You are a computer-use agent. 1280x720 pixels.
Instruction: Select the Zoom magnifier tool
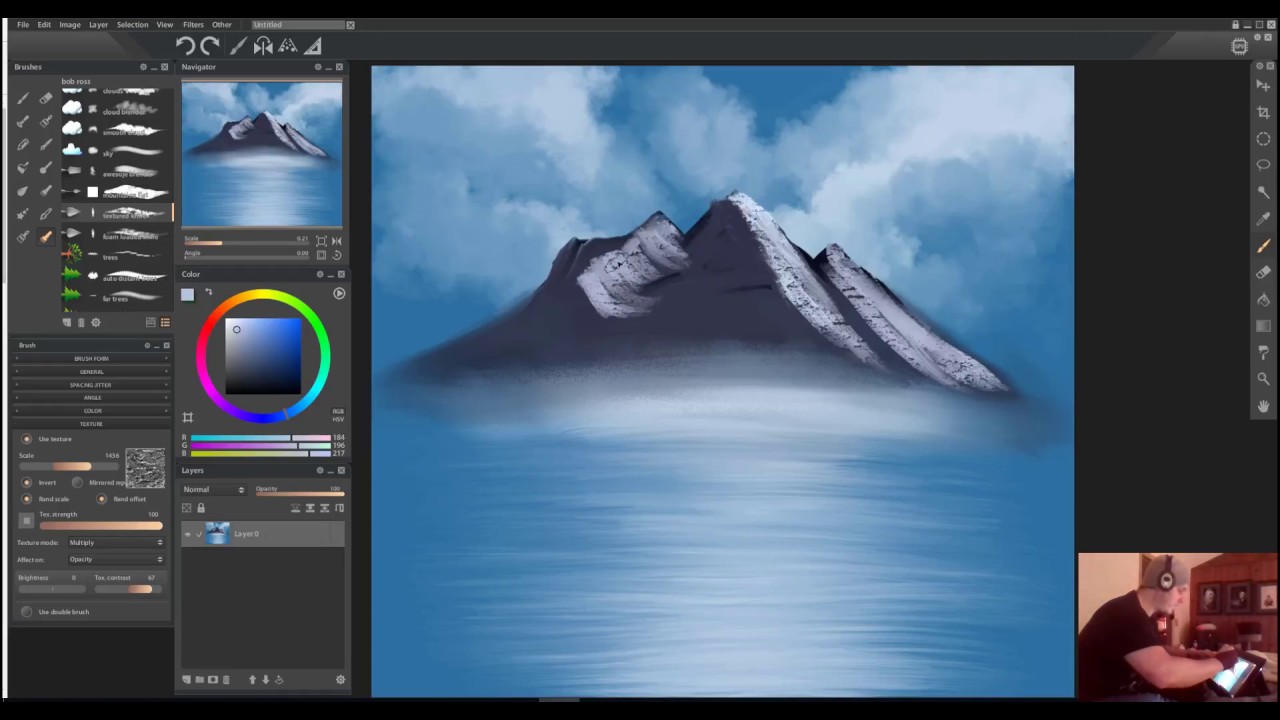click(1263, 379)
